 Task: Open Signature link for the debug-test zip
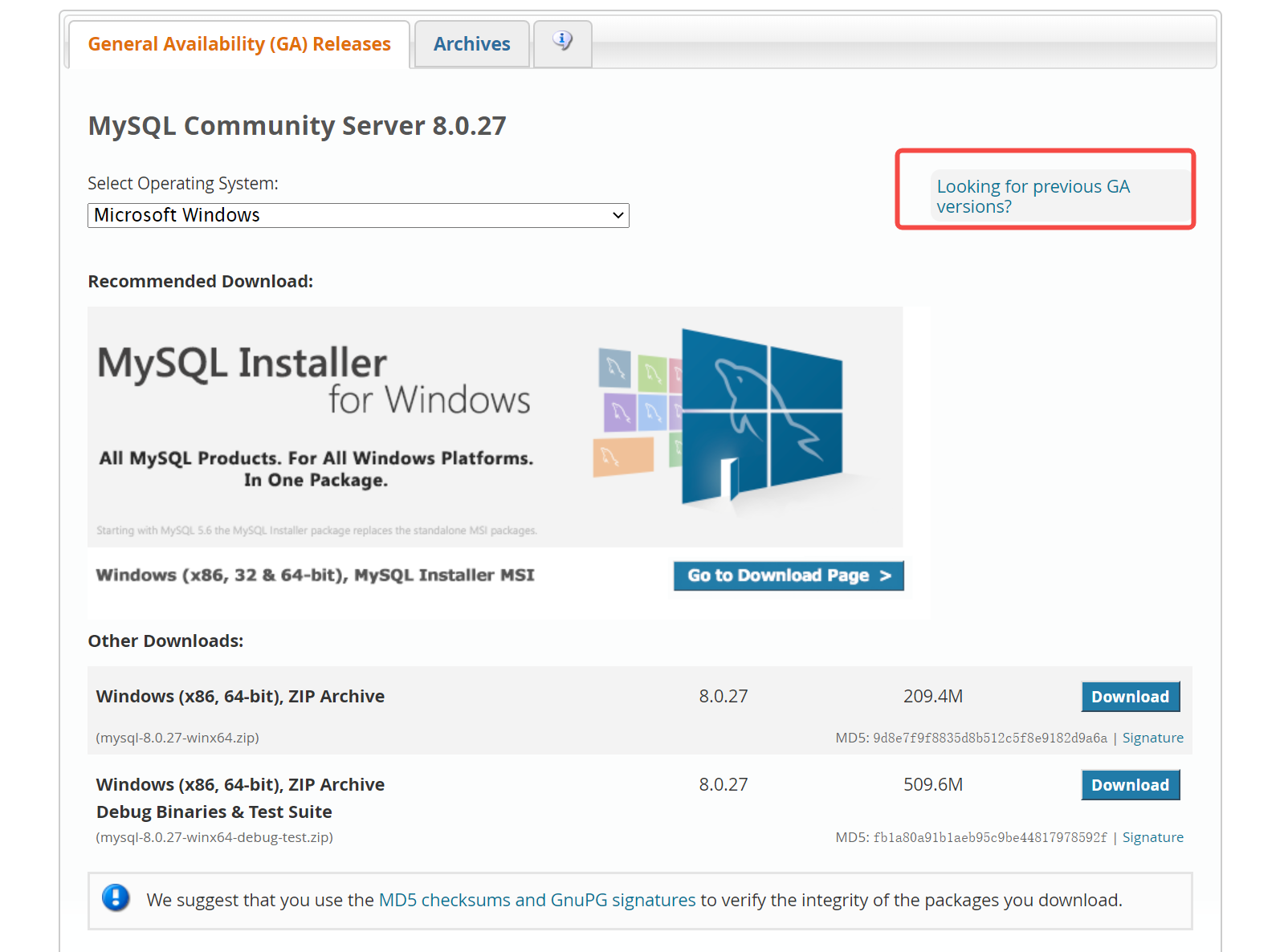tap(1152, 837)
